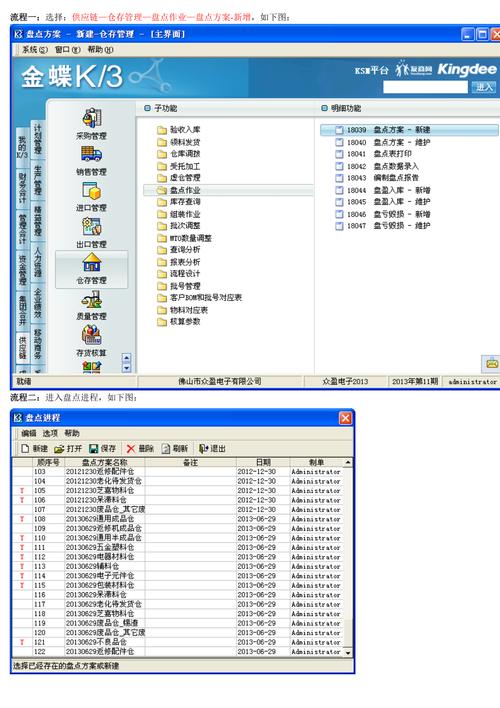Open the 物料对应表 folder
Screen dimensions: 500x708
click(182, 310)
